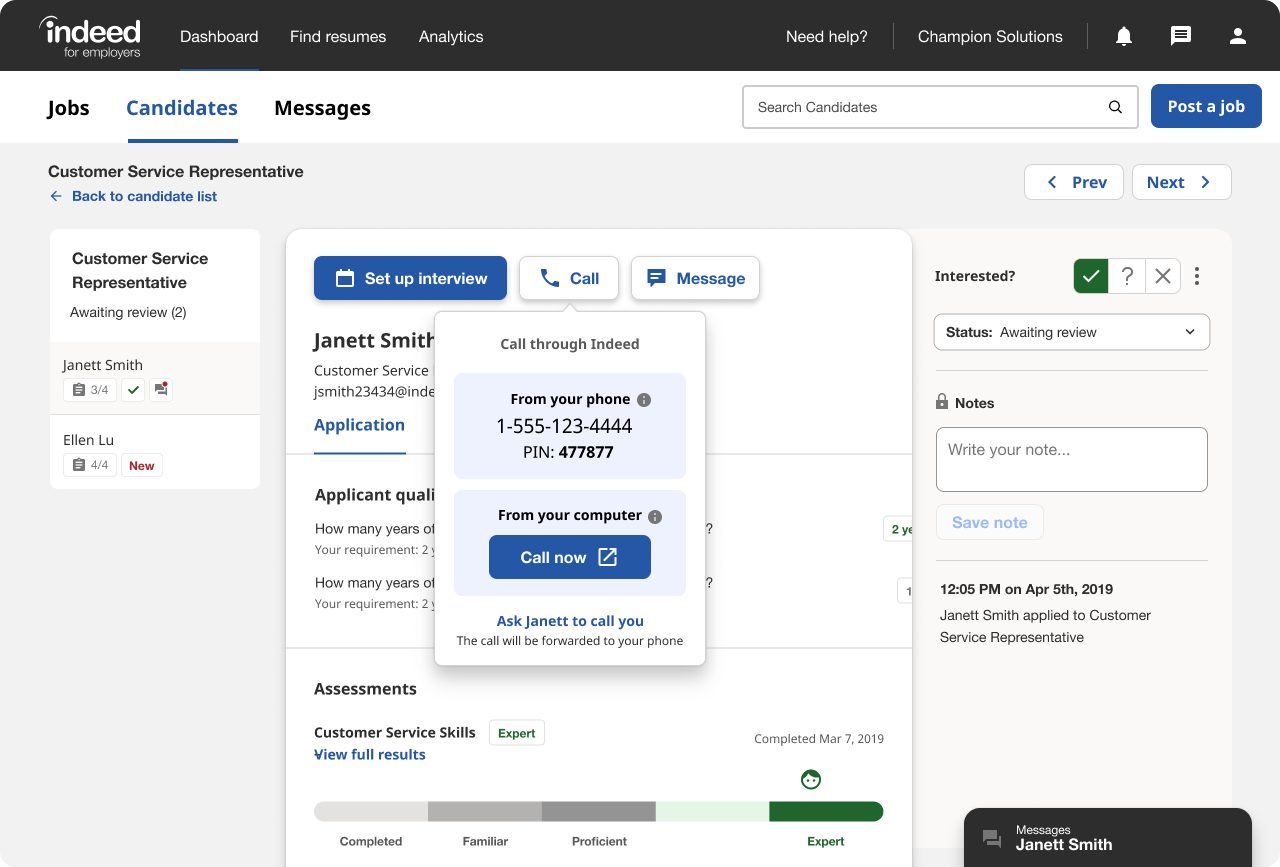1280x867 pixels.
Task: Click Ask Janett to call you link
Action: coord(570,621)
